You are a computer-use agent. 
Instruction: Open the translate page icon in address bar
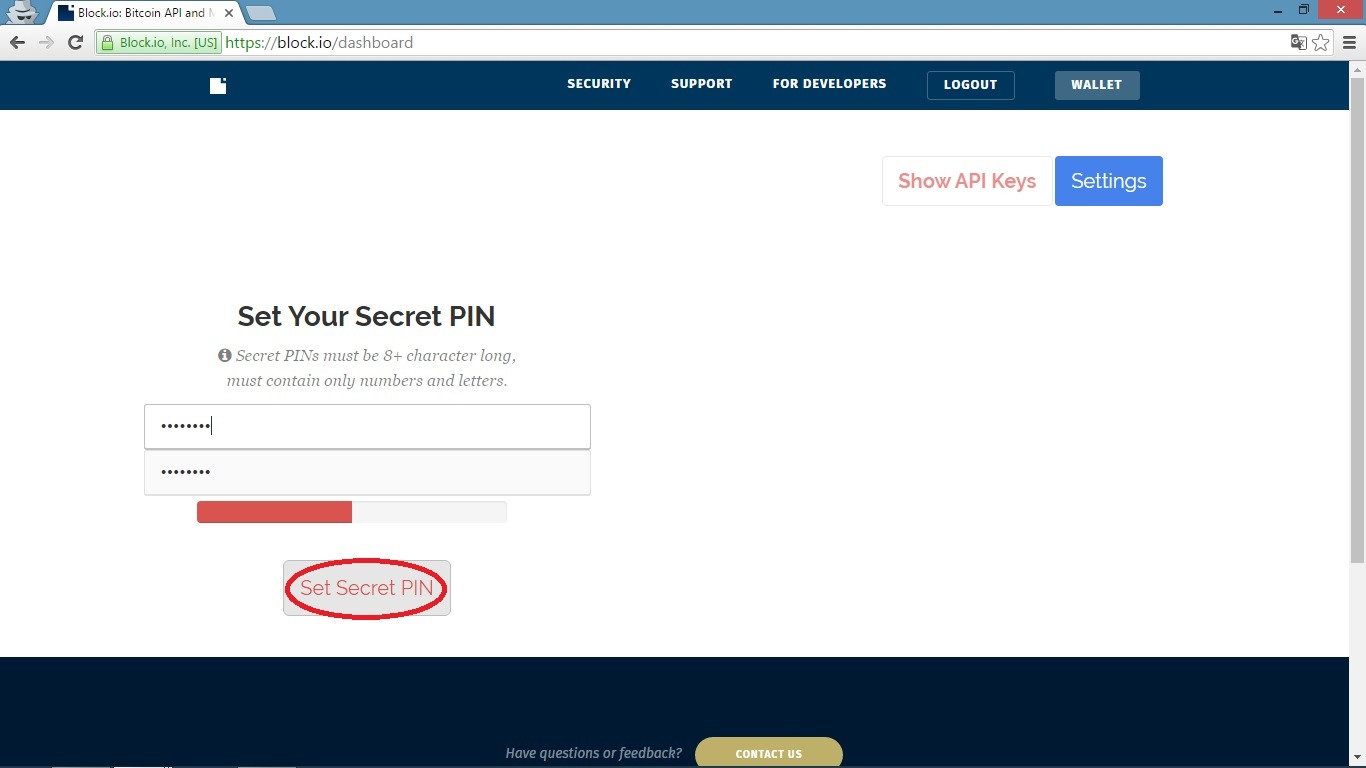pyautogui.click(x=1299, y=42)
